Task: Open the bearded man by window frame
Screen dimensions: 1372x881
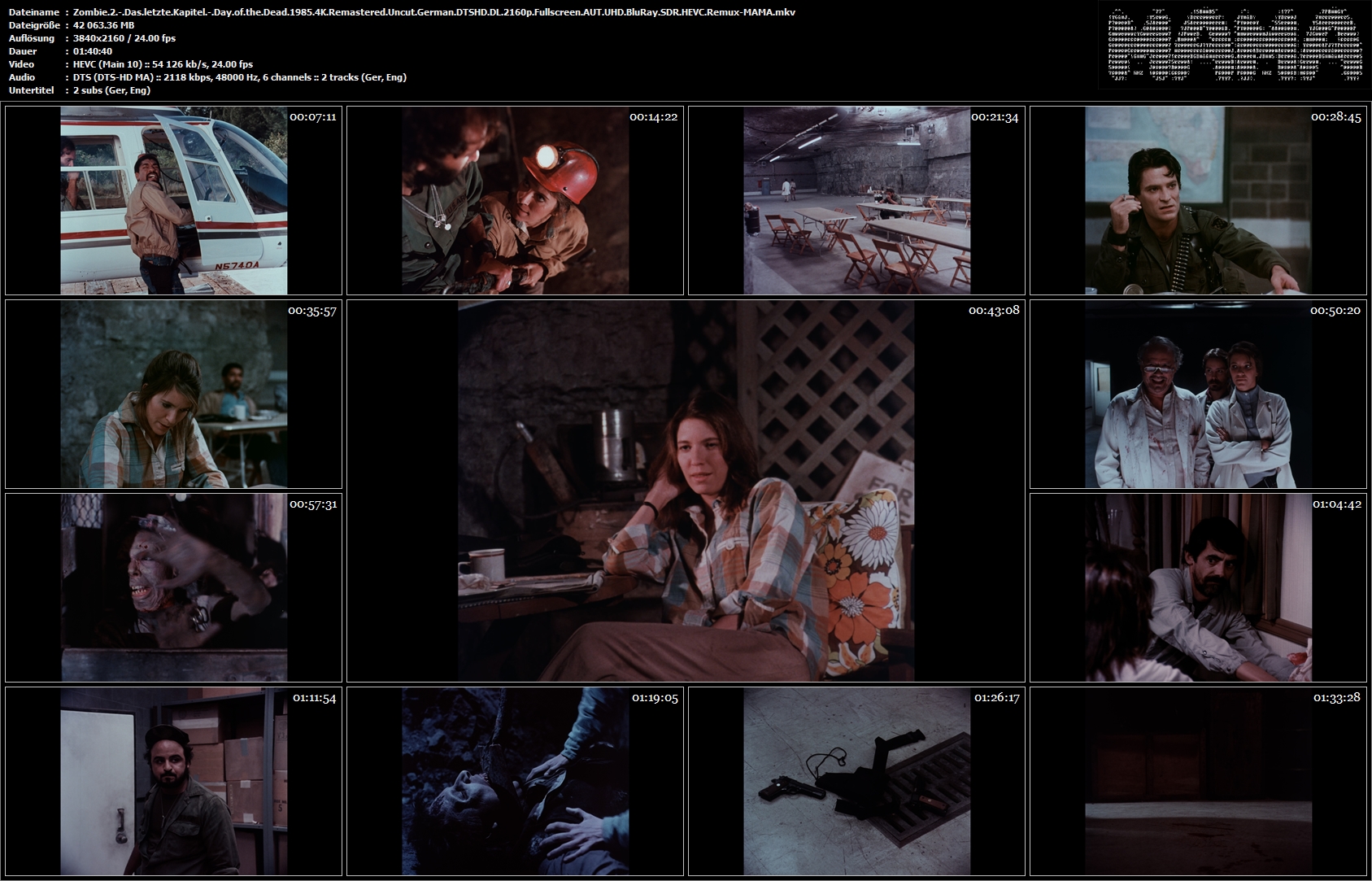Action: (1198, 587)
